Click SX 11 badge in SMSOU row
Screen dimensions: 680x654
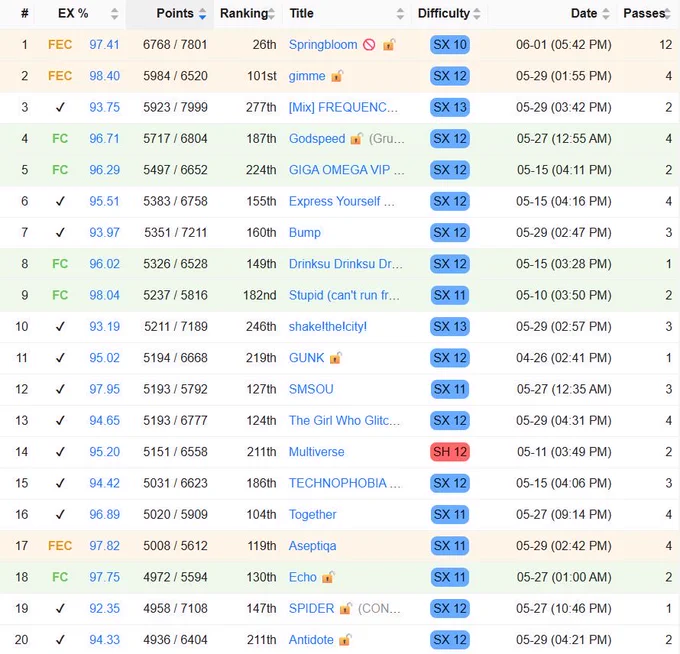(450, 389)
